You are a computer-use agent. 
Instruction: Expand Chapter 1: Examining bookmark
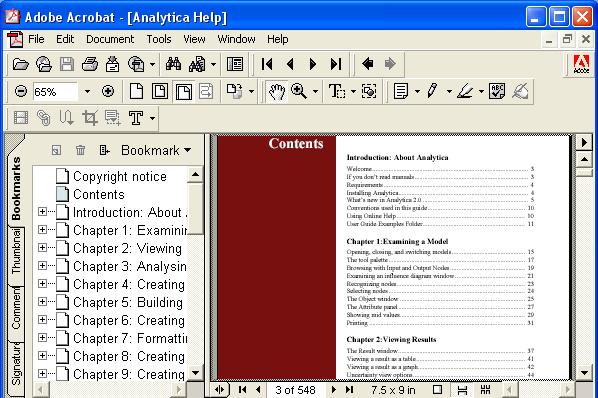tap(42, 229)
